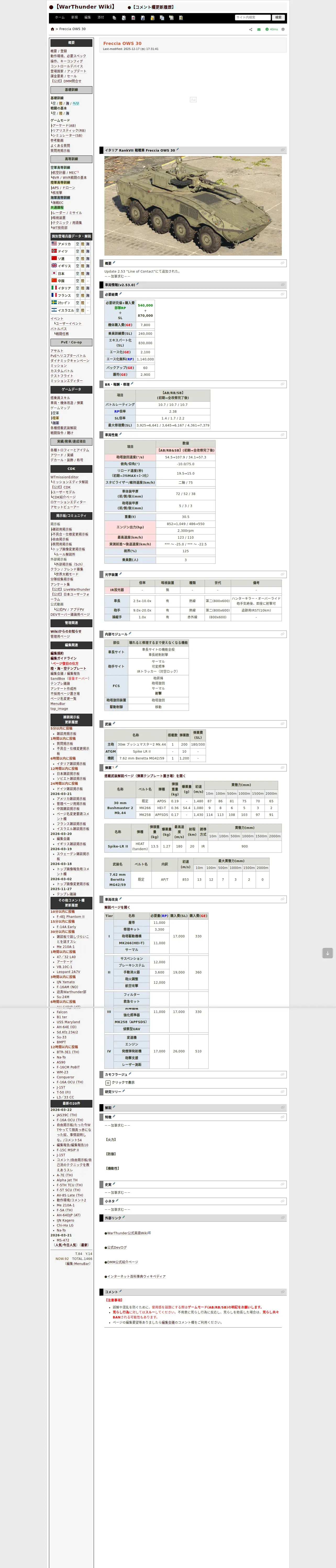Click the edit pencil next to カモフラージュ heading
Image resolution: width=336 pixels, height=1568 pixels.
pos(129,1074)
